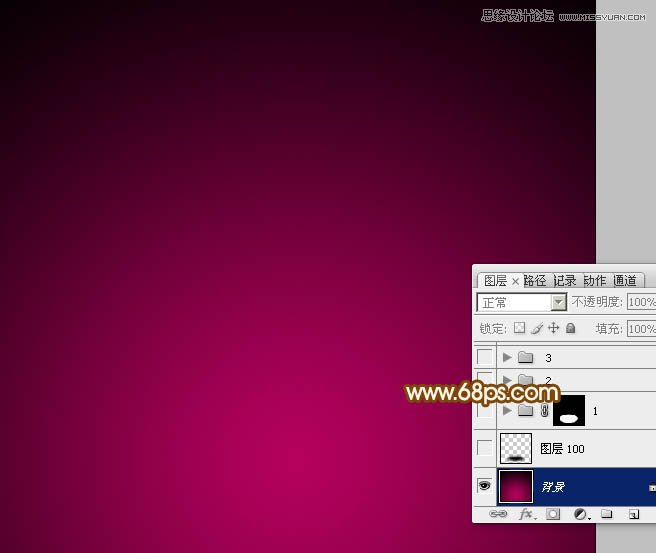Viewport: 656px width, 553px height.
Task: Expand group 3 with its triangle
Action: click(x=507, y=357)
